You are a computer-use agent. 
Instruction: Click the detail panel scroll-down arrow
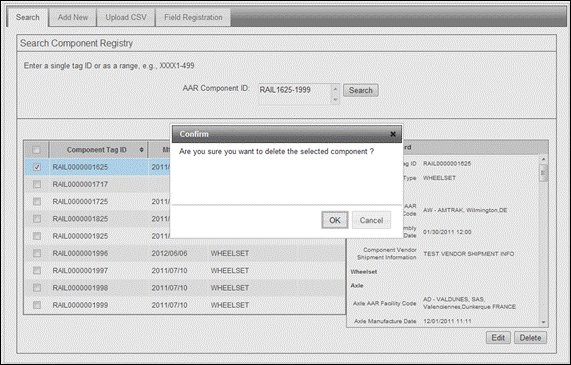point(543,322)
